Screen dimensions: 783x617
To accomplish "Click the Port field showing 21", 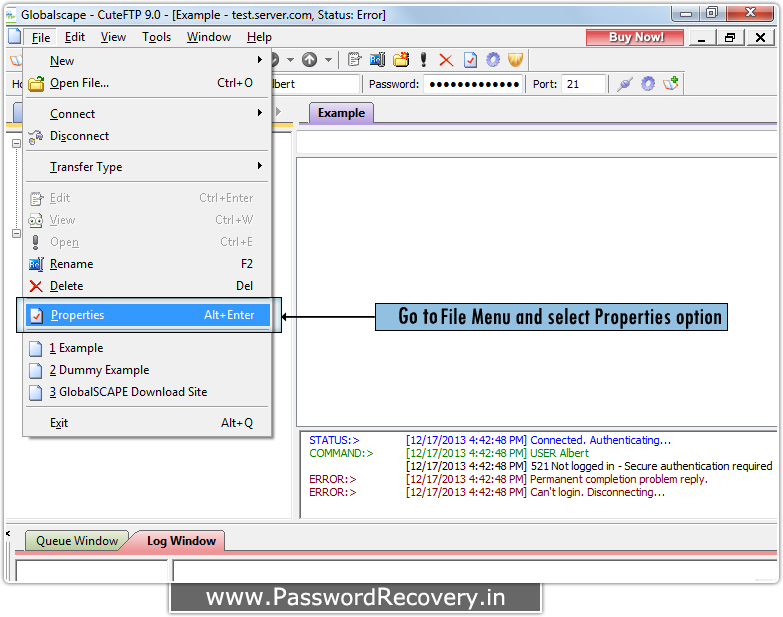I will click(583, 84).
